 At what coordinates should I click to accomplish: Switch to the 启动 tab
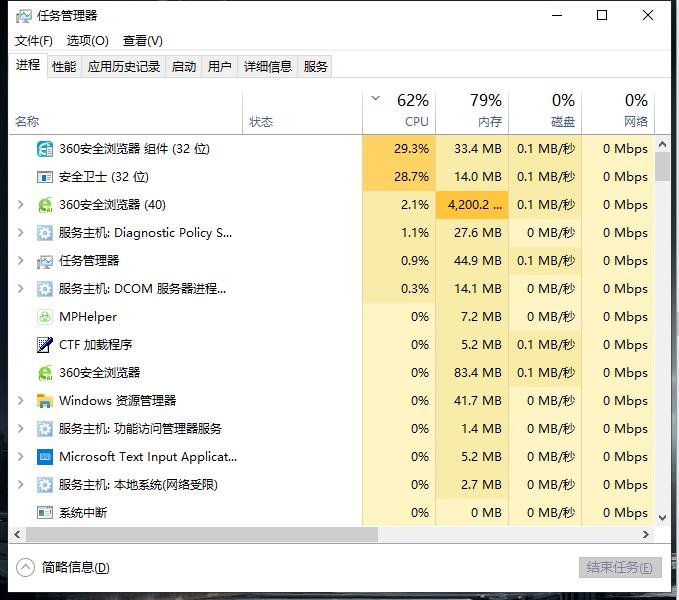click(184, 67)
